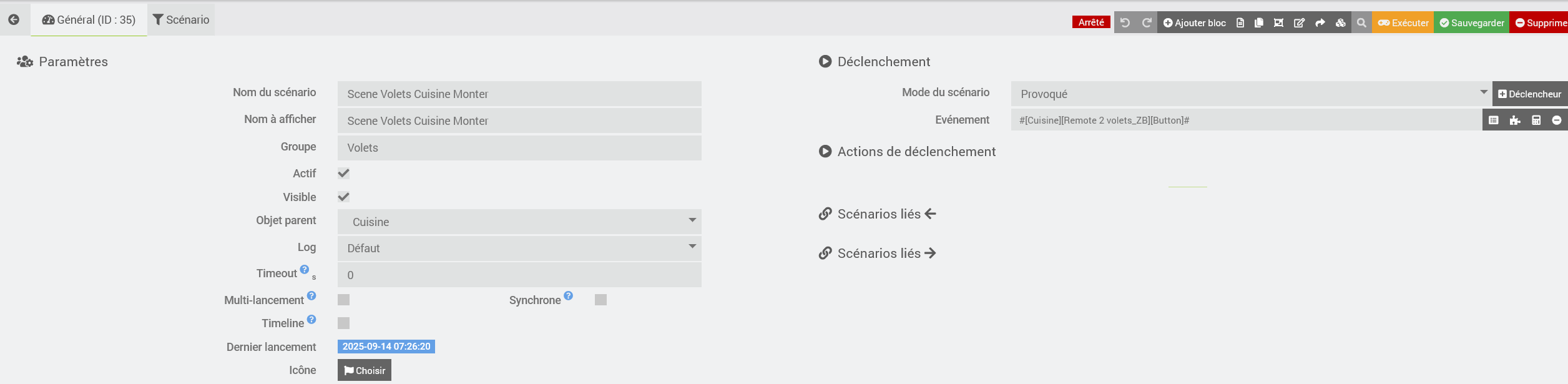Image resolution: width=1568 pixels, height=384 pixels.
Task: Enable the Multi-lancement checkbox
Action: click(343, 300)
